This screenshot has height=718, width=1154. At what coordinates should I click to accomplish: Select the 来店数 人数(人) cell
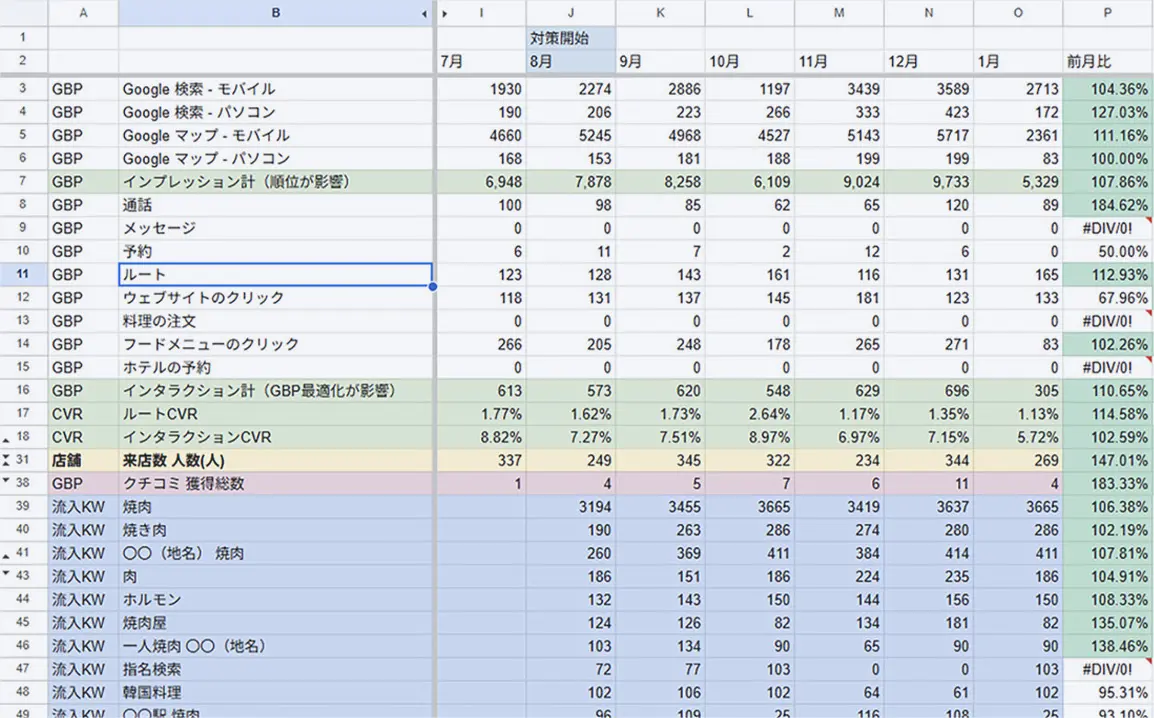click(x=275, y=461)
